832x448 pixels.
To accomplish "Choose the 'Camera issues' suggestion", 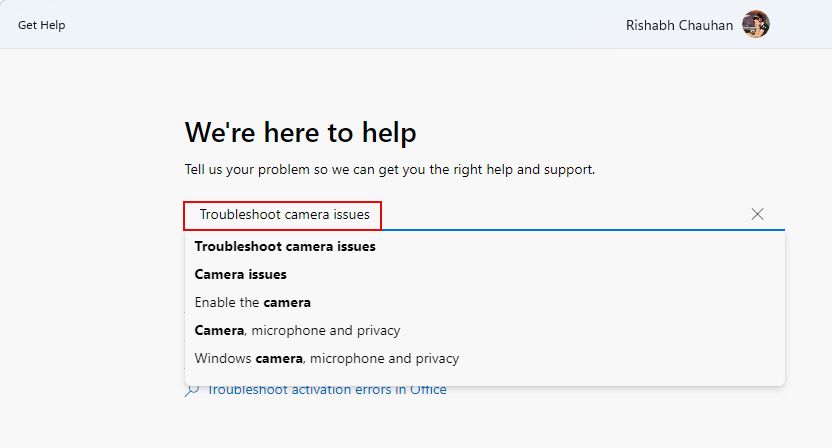I will click(240, 274).
